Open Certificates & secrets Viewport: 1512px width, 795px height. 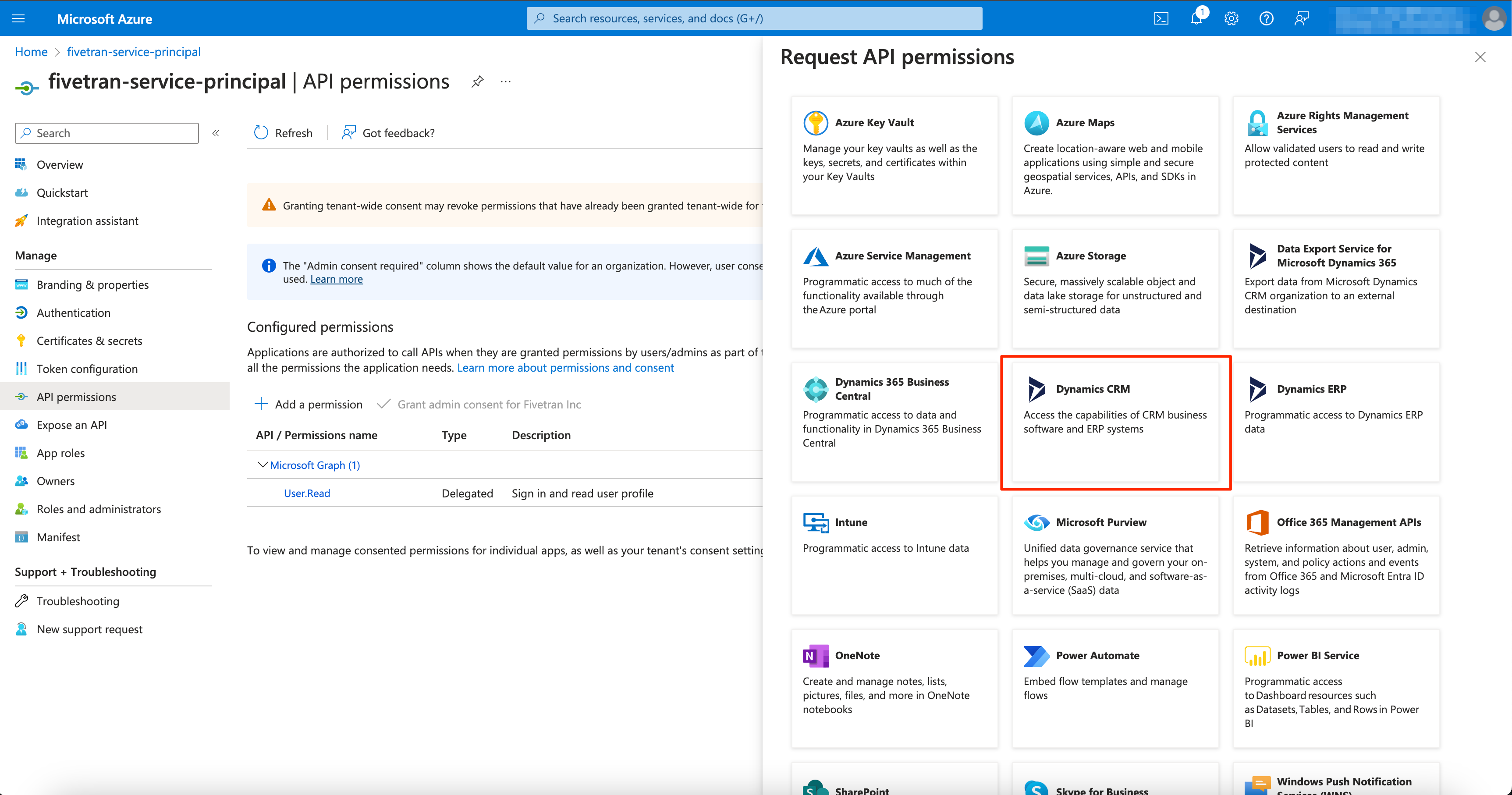[x=89, y=341]
